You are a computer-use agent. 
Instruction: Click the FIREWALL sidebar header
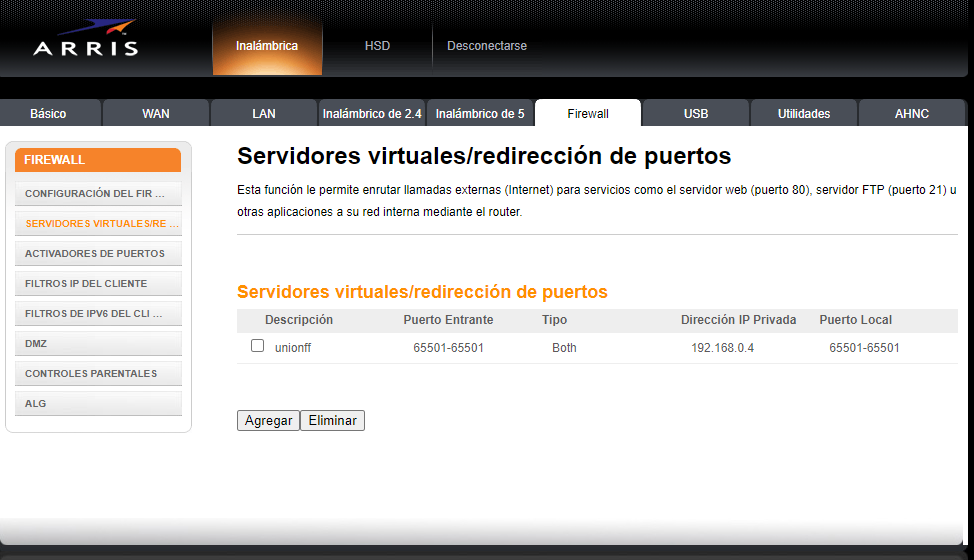(x=98, y=160)
